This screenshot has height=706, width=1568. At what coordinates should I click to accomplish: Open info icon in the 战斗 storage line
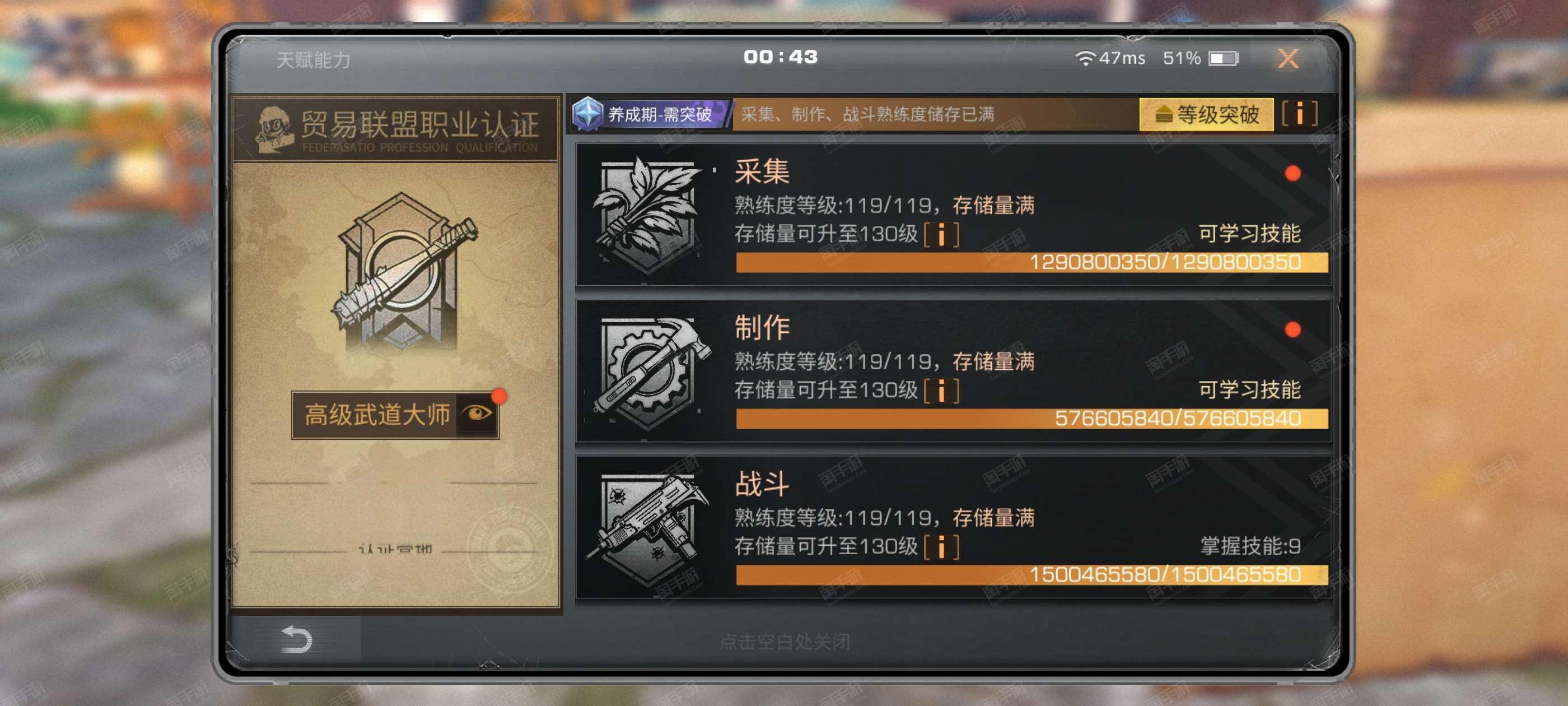(941, 547)
